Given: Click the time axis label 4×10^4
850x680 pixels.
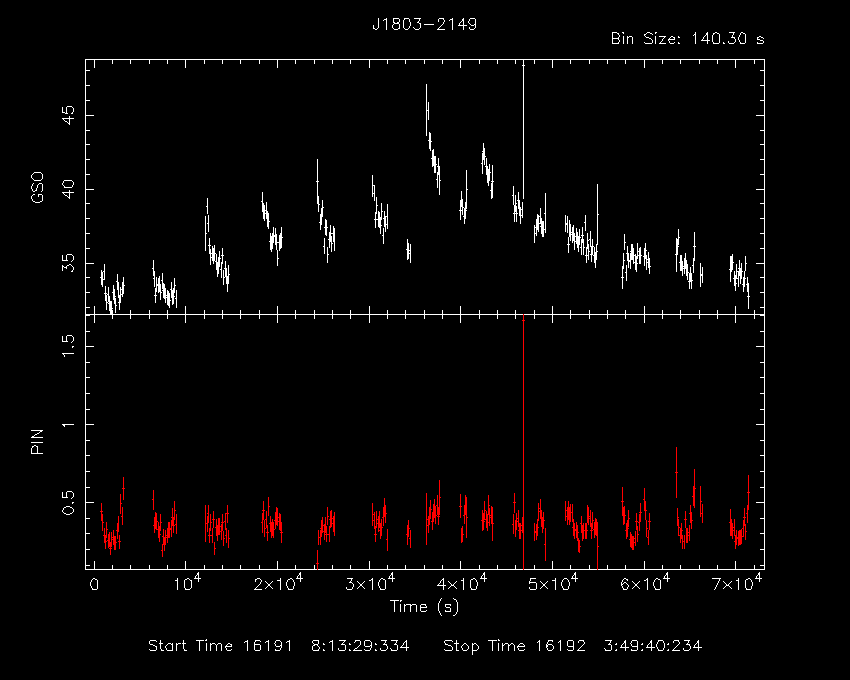Looking at the screenshot, I should [x=462, y=583].
